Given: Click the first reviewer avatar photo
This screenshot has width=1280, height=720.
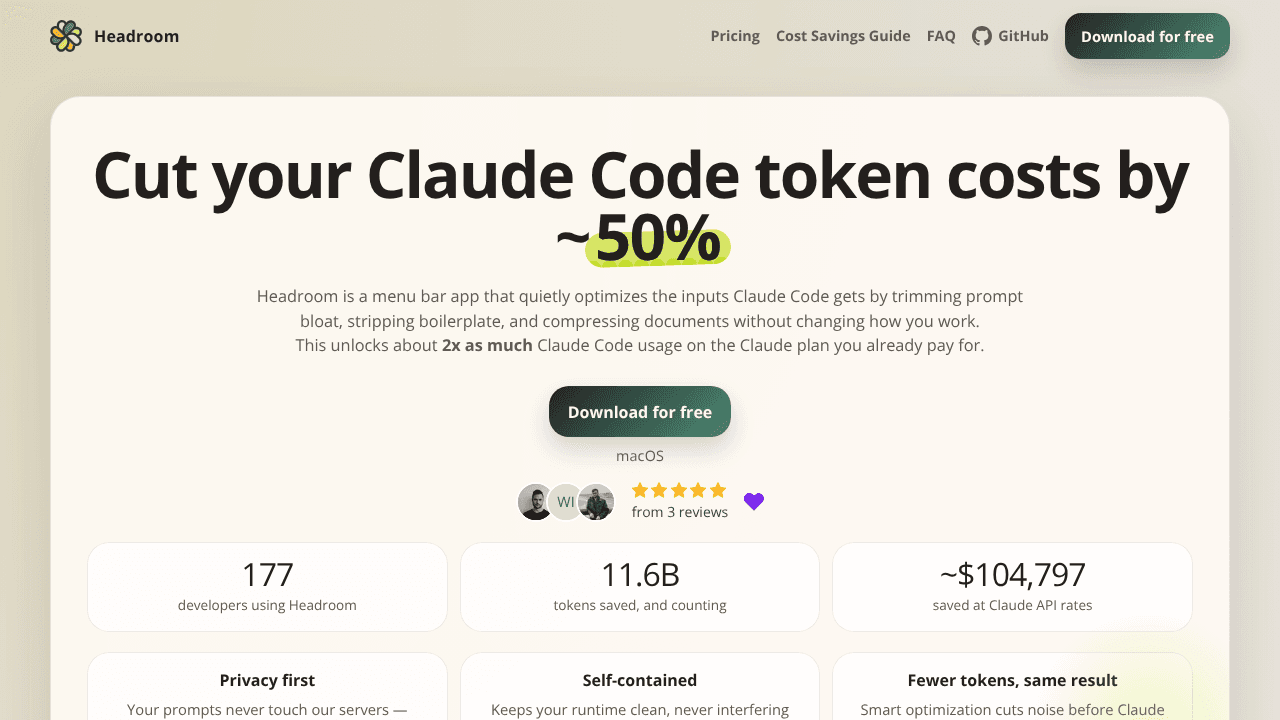Looking at the screenshot, I should click(x=536, y=502).
